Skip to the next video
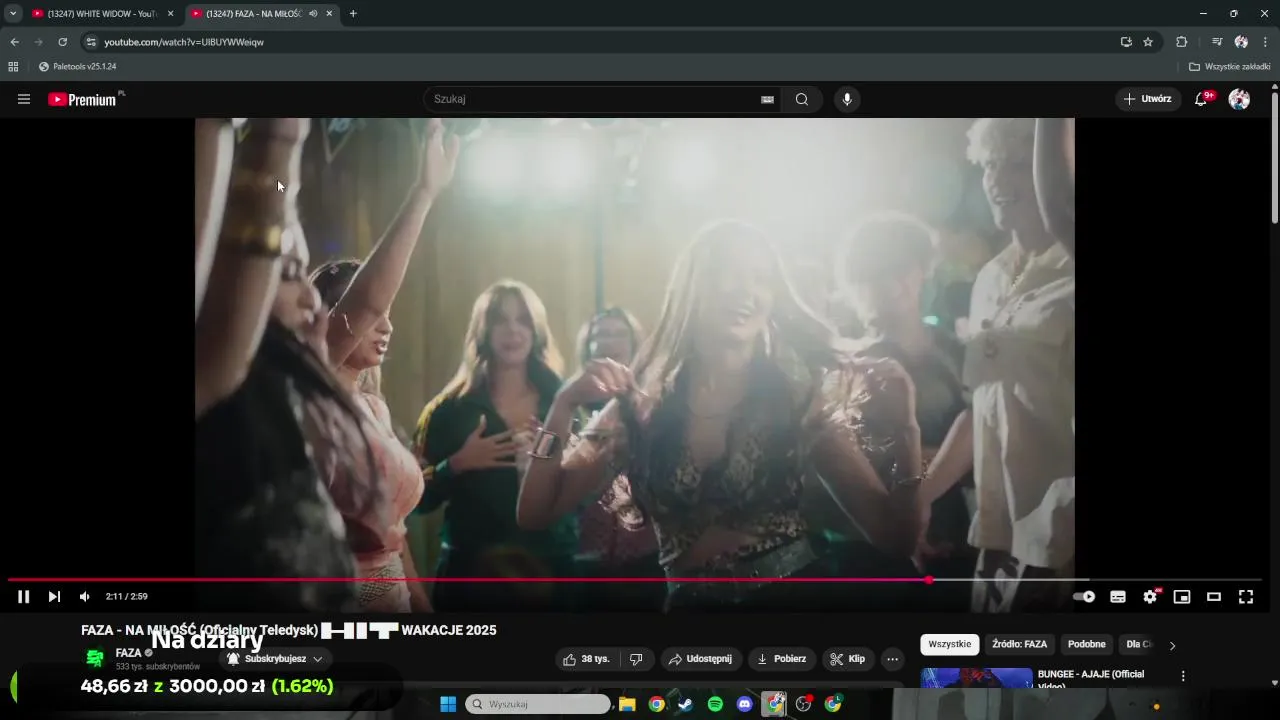The image size is (1280, 720). click(54, 597)
